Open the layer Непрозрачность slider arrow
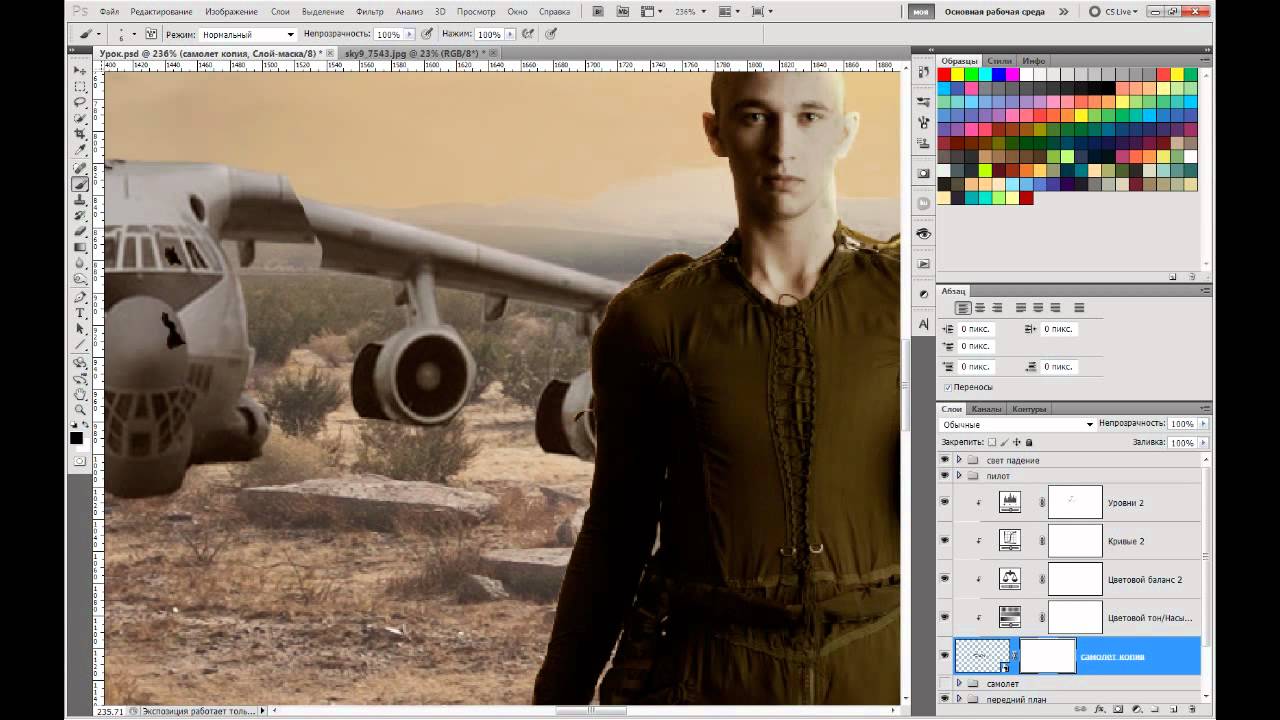This screenshot has width=1280, height=720. 1203,424
